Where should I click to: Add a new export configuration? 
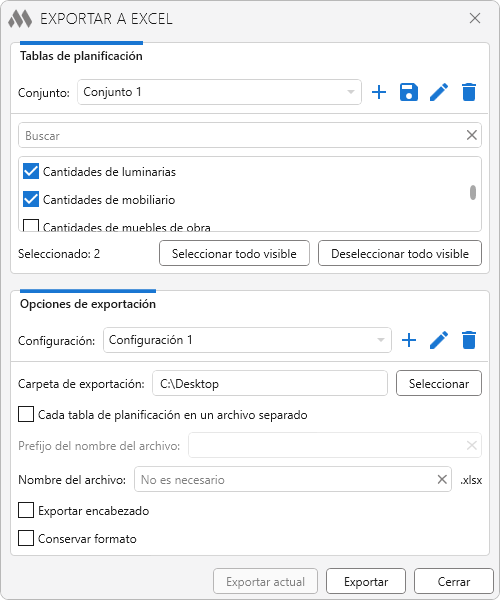pos(409,340)
